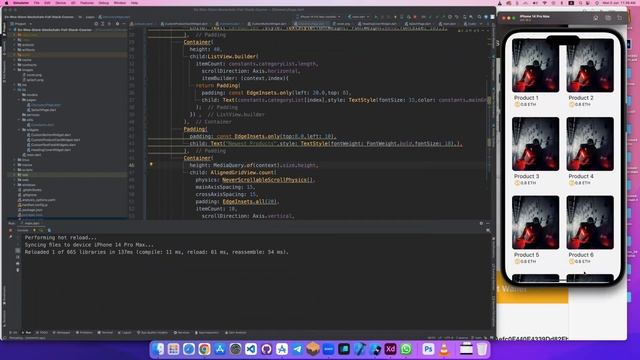Open Product 3 image in simulator
The width and height of the screenshot is (640, 360).
[x=535, y=144]
